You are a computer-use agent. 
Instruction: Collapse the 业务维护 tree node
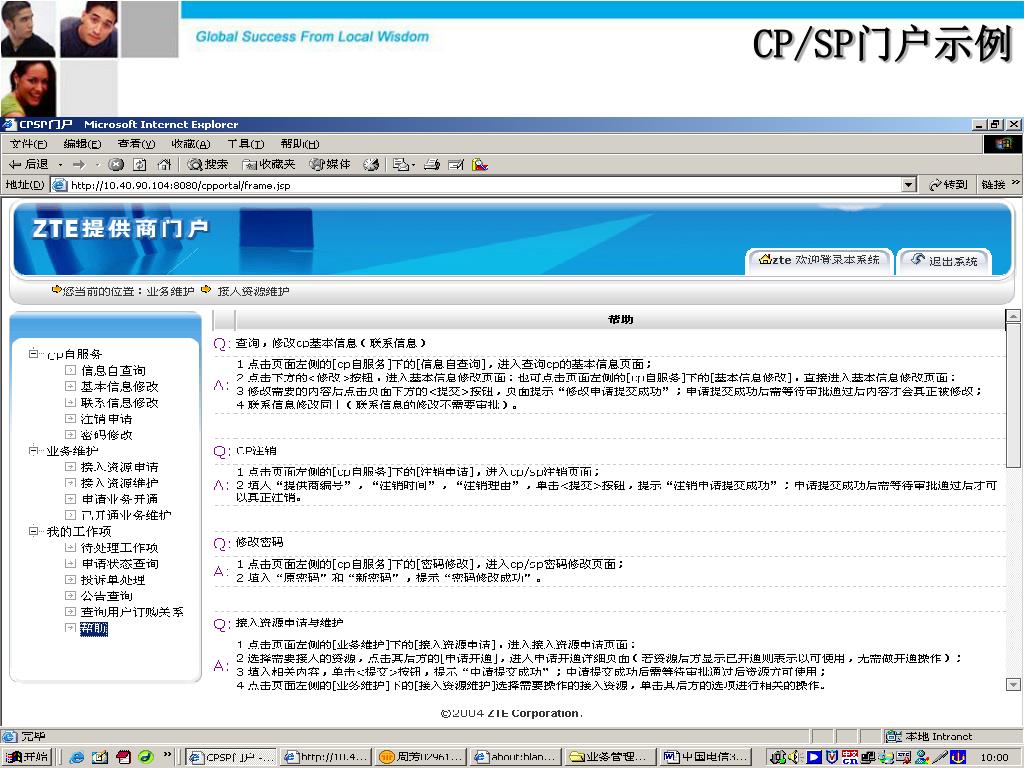33,450
